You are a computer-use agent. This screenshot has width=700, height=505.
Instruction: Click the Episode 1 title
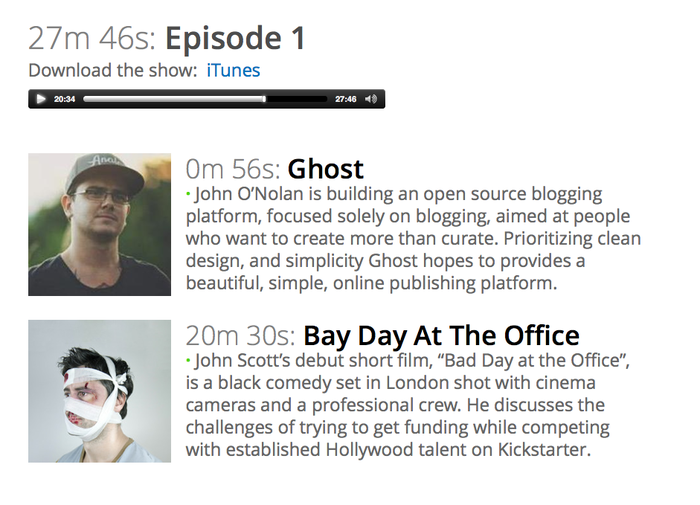pos(235,38)
